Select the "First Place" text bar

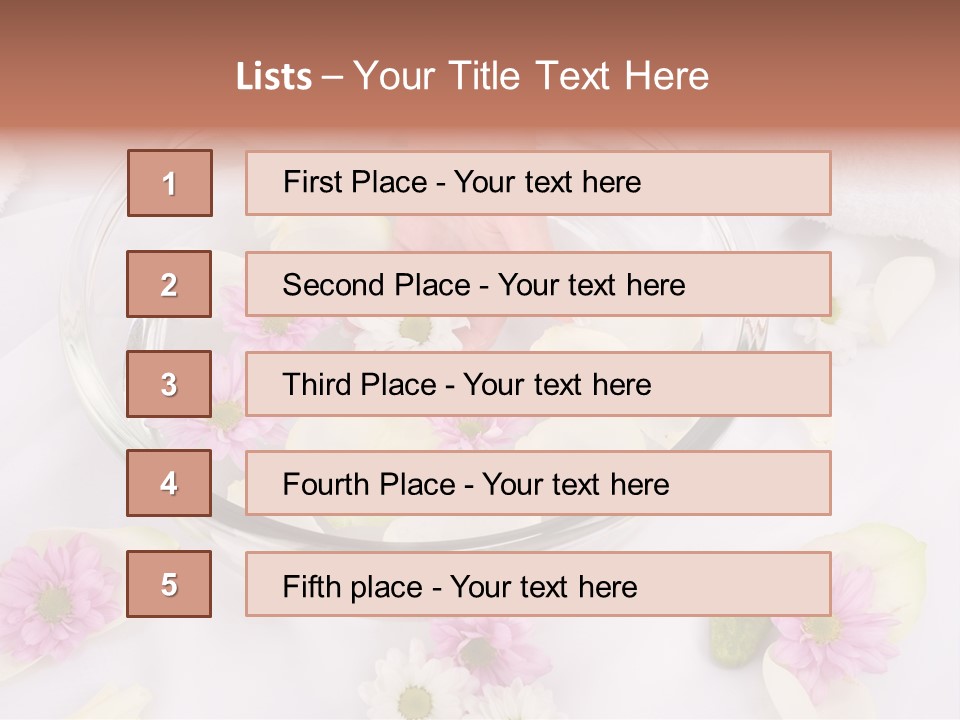tap(538, 183)
